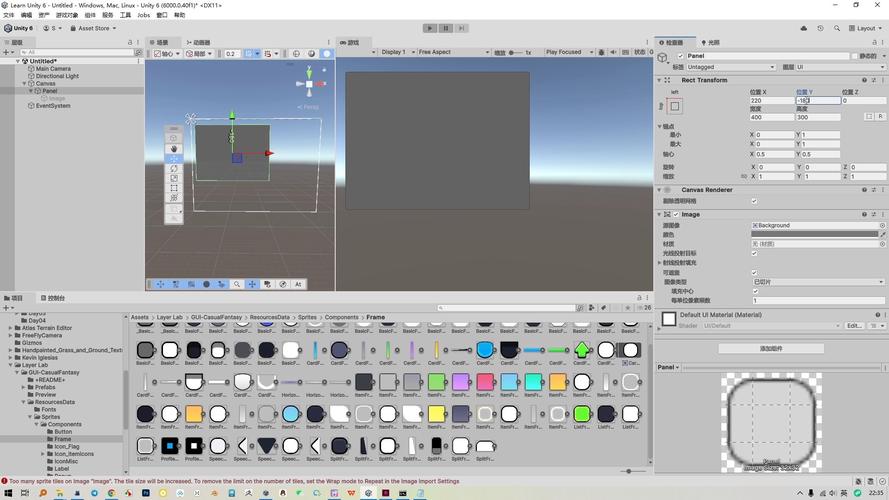Select the Hand view tool in scene

click(x=174, y=149)
